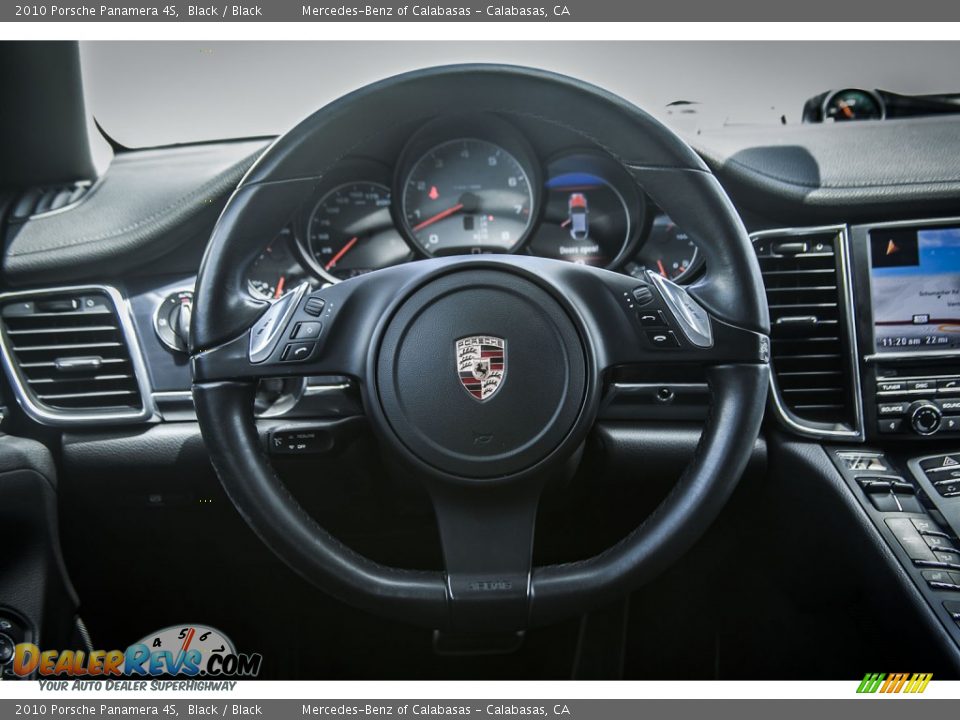
Task: Click the Porsche crest on the steering wheel
Action: pyautogui.click(x=481, y=370)
